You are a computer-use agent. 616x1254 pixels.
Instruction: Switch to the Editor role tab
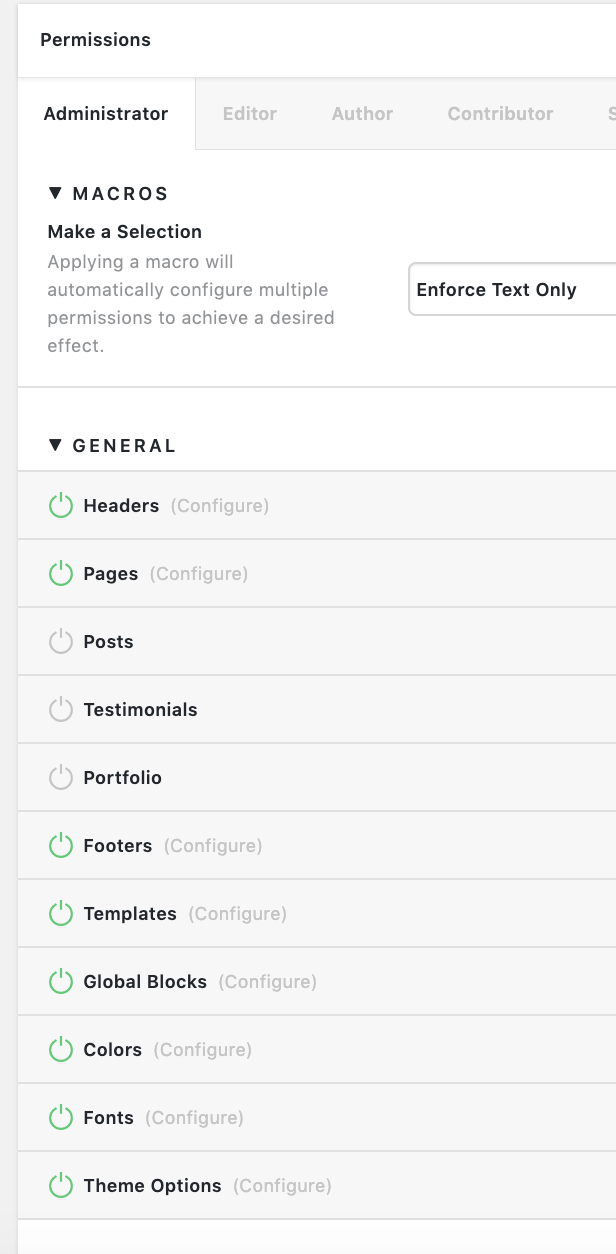[250, 114]
